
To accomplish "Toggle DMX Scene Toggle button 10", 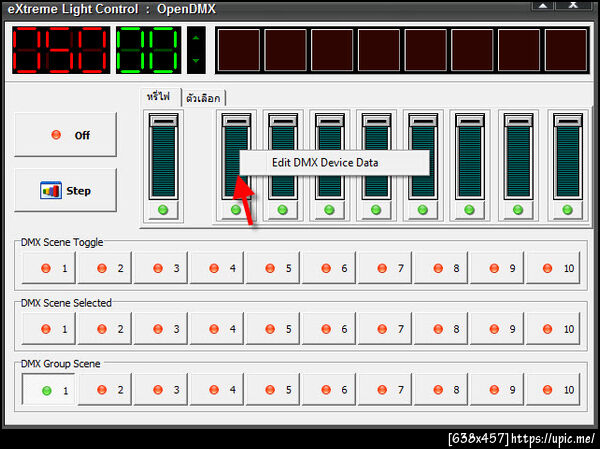I will [x=553, y=268].
